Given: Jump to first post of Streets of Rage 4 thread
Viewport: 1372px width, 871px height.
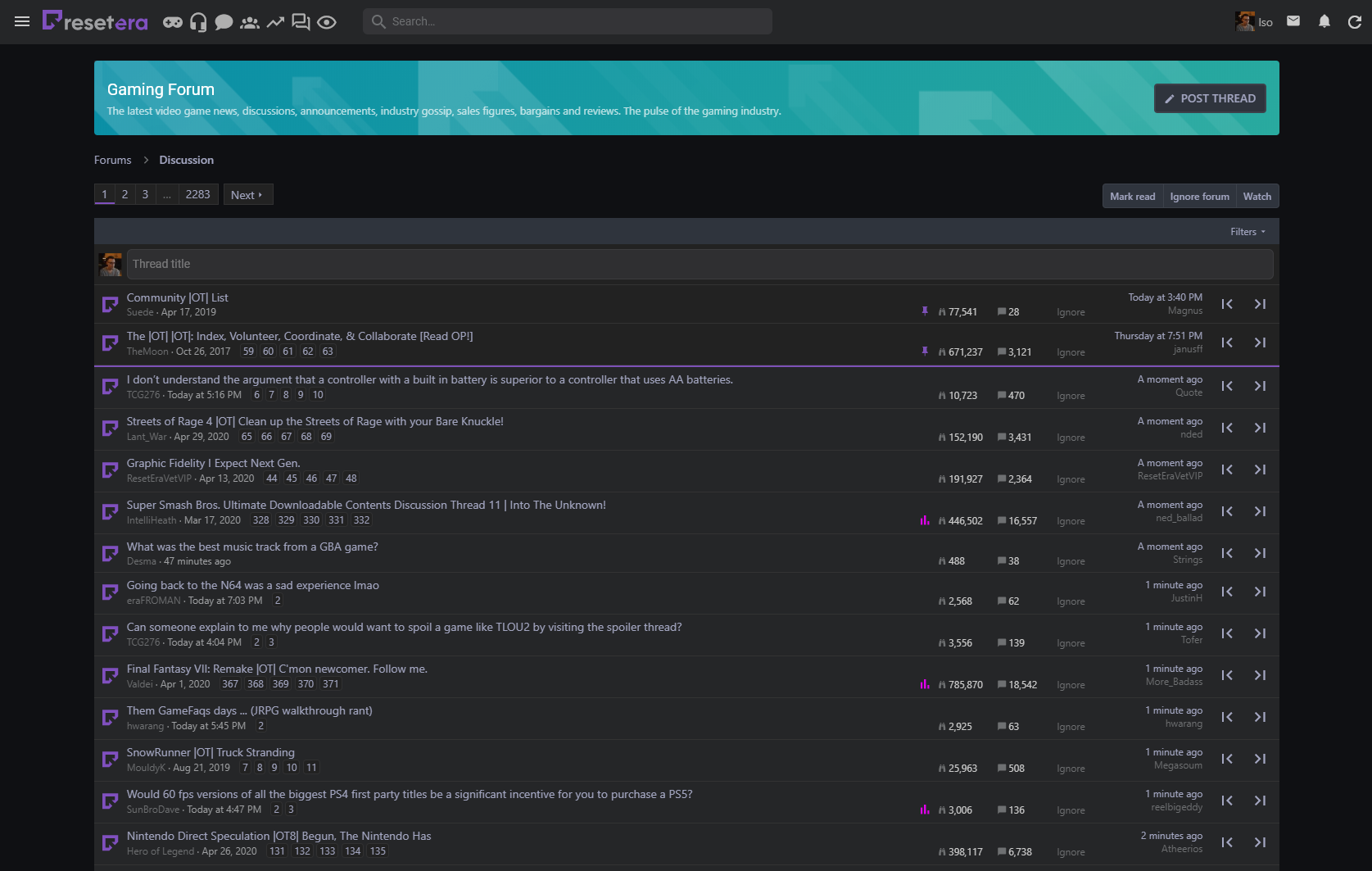Looking at the screenshot, I should point(1227,428).
